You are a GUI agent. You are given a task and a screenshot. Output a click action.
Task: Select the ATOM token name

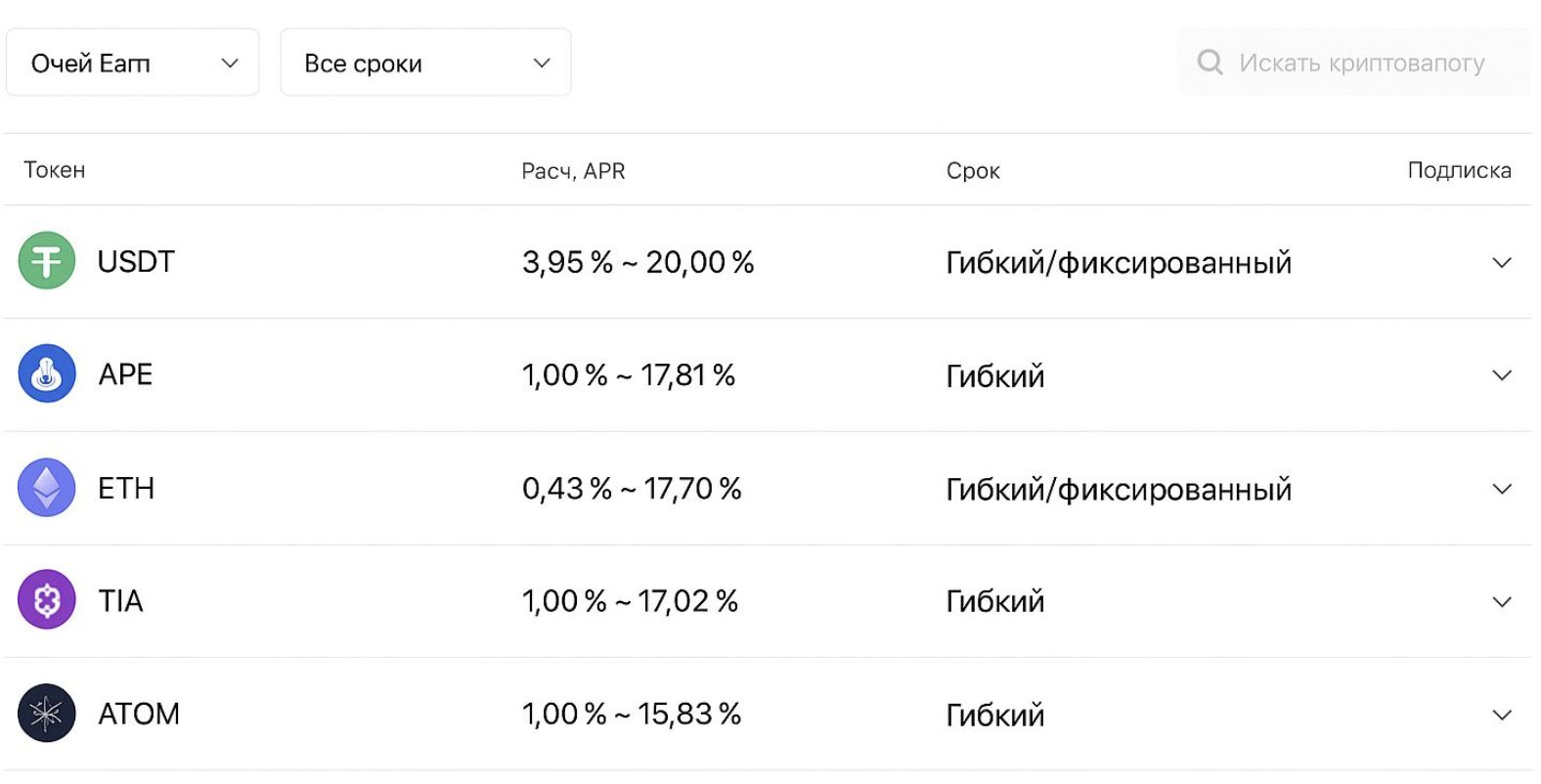(x=139, y=714)
